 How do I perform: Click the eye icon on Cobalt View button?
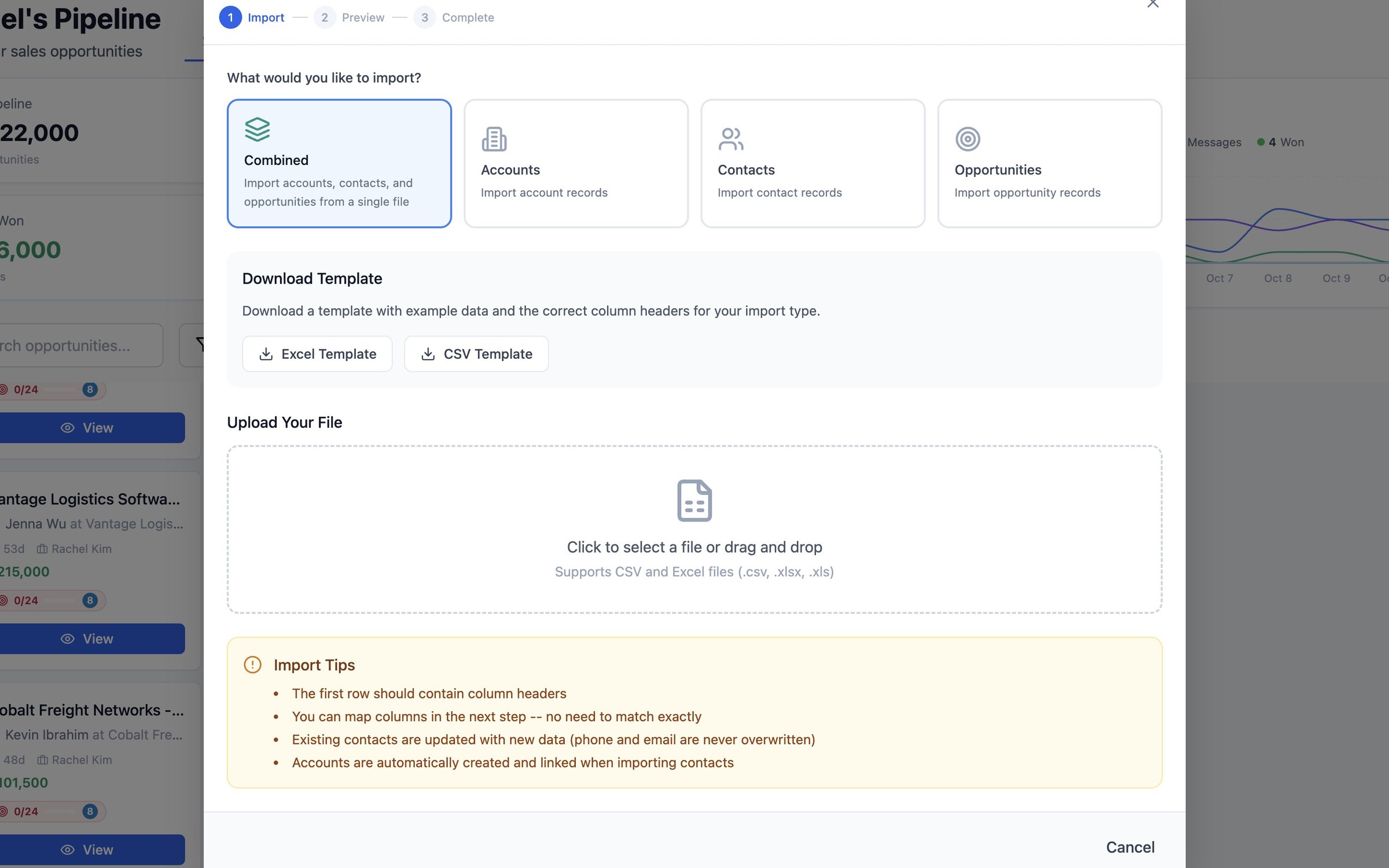(68, 849)
